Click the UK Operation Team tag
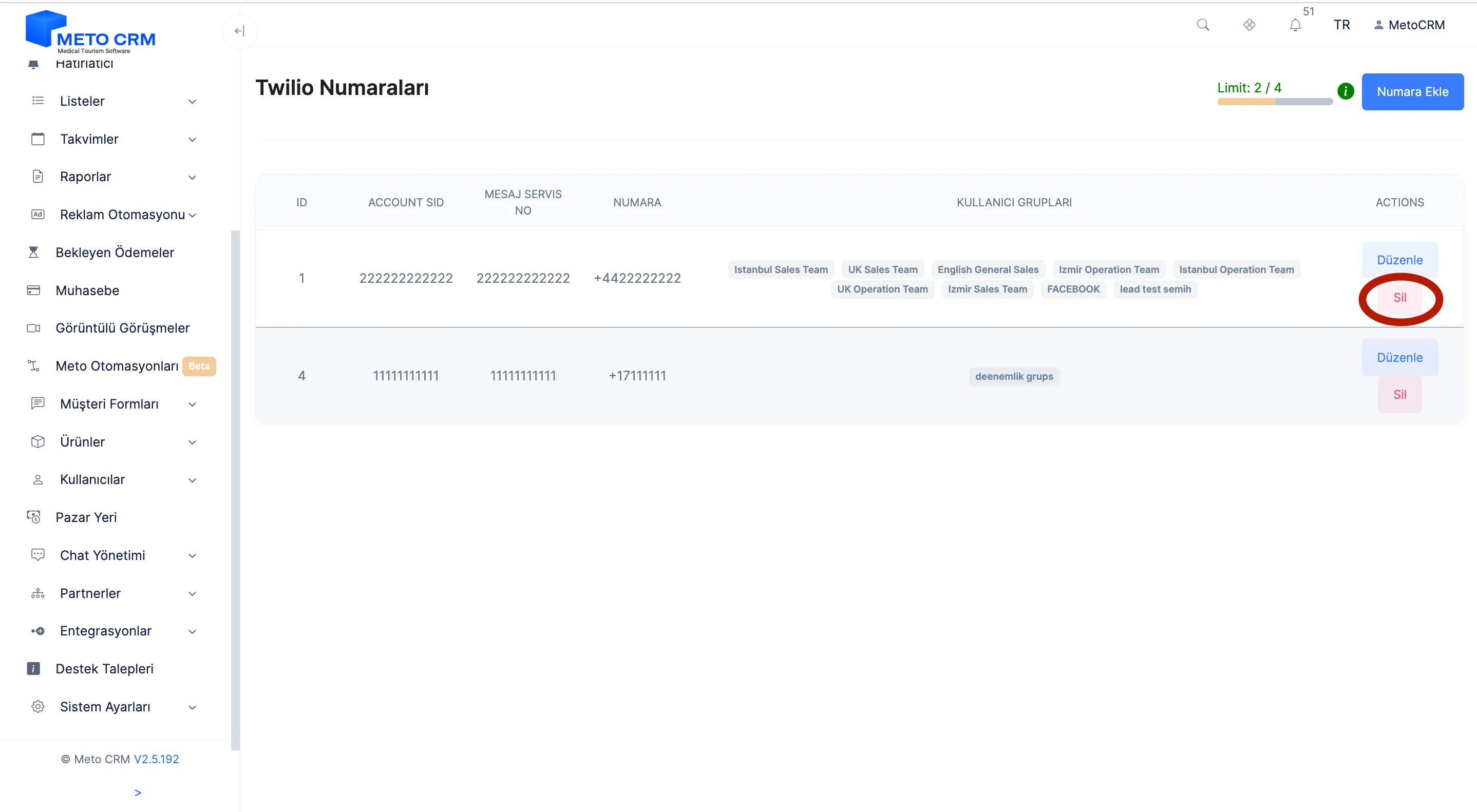Screen dimensions: 1477x812 pos(882,289)
